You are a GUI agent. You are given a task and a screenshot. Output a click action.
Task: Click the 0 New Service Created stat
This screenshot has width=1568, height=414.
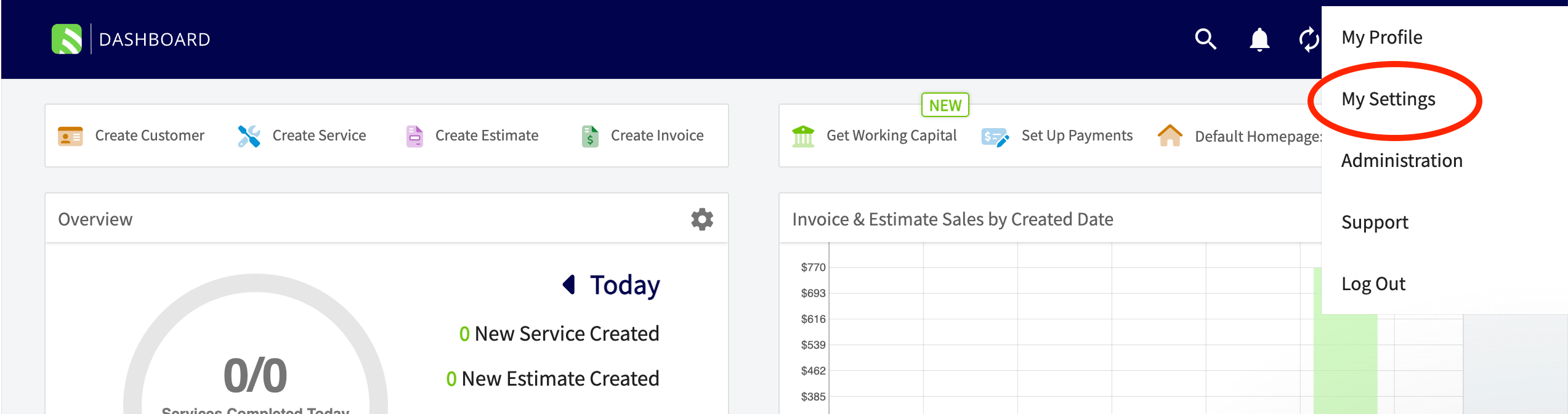click(559, 333)
